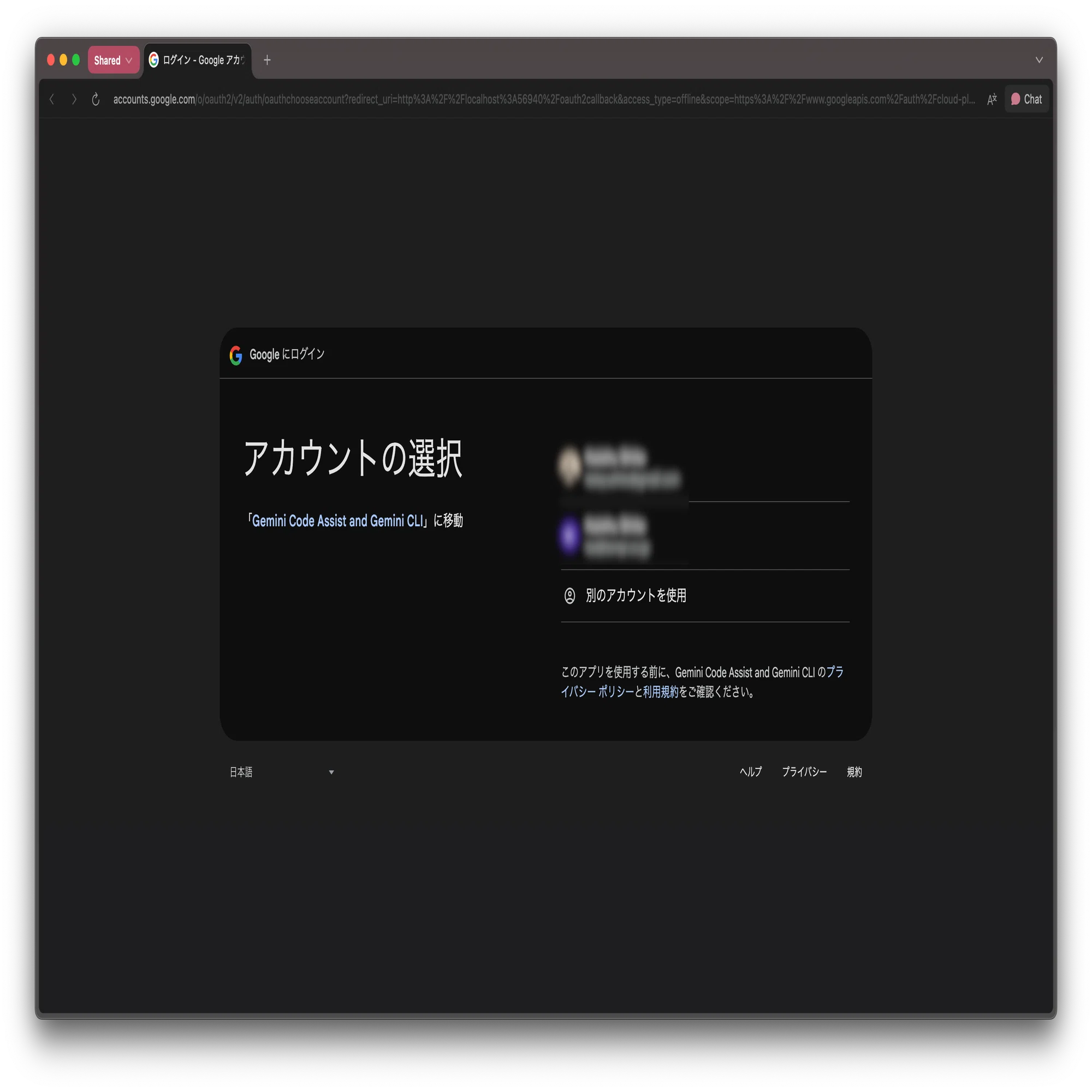Open the 利用規約 link in the notice

pyautogui.click(x=660, y=692)
